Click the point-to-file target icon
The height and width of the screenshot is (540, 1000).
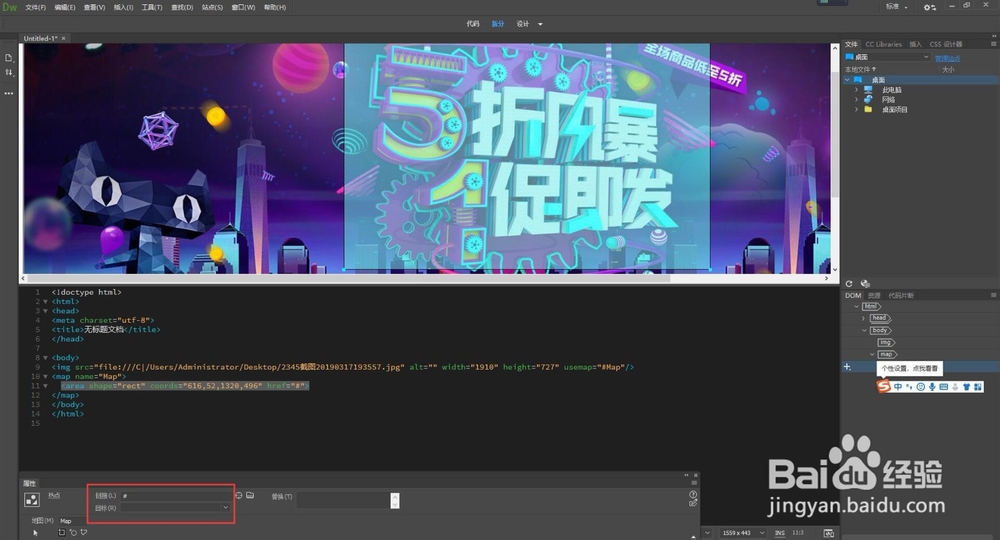pyautogui.click(x=239, y=495)
